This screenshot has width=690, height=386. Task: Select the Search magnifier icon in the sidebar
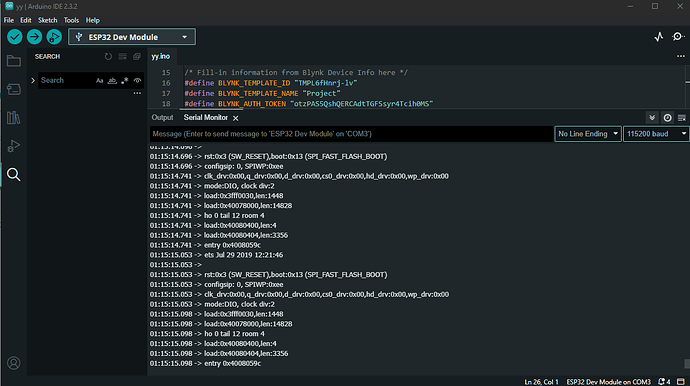point(14,175)
